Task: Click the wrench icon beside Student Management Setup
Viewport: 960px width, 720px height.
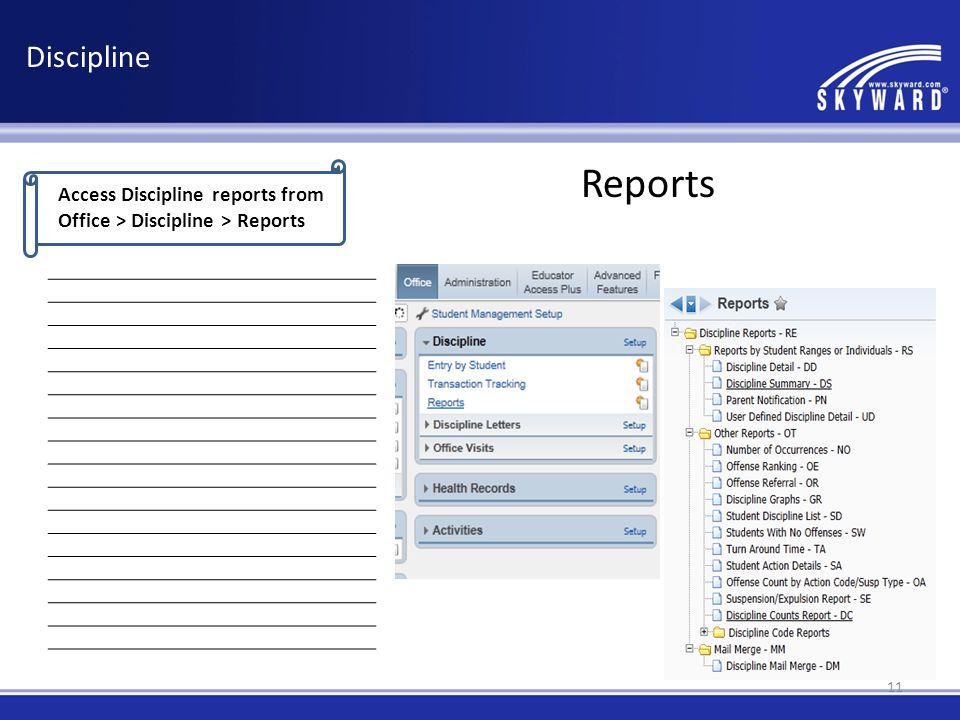Action: [422, 313]
